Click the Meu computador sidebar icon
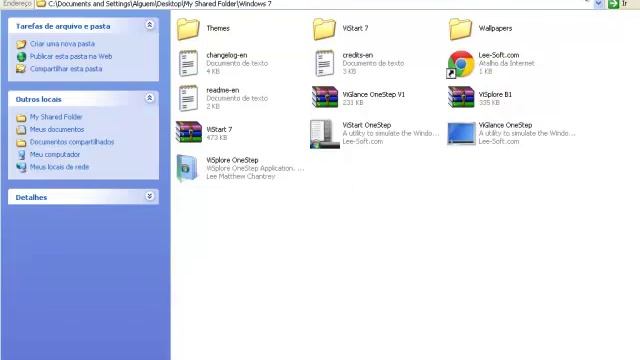640x360 pixels. click(21, 155)
